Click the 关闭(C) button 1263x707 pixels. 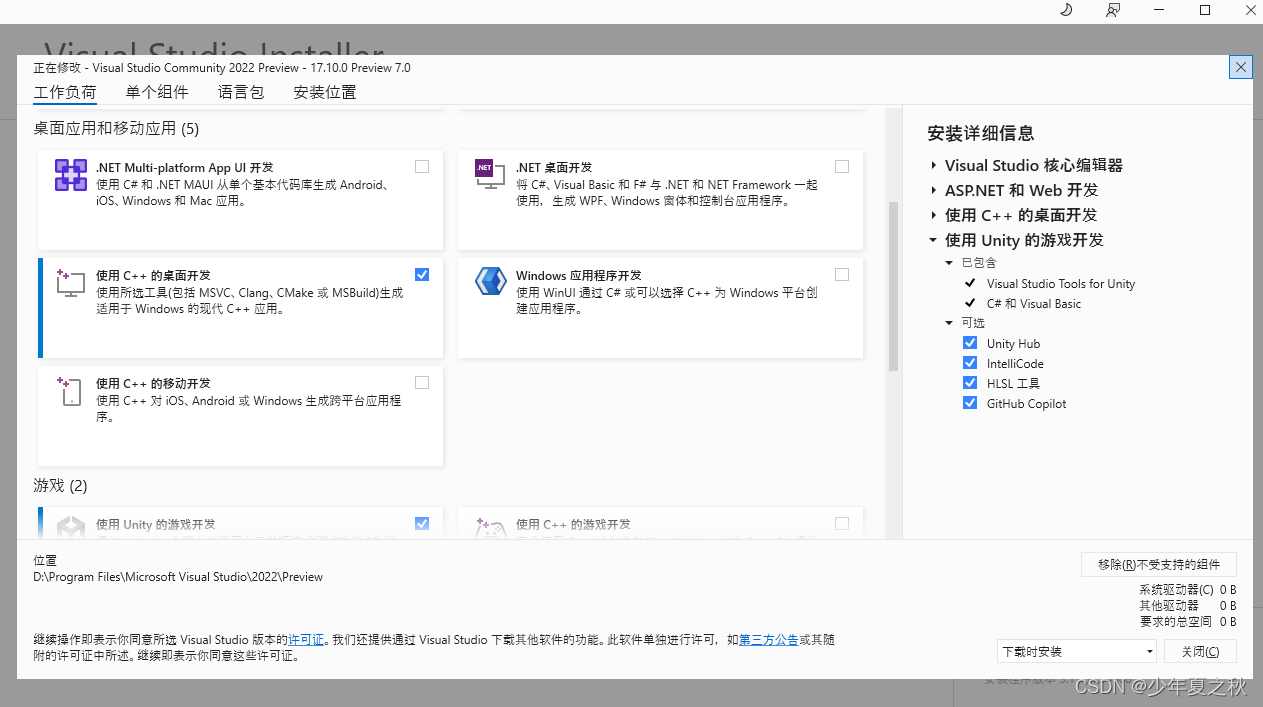point(1200,651)
